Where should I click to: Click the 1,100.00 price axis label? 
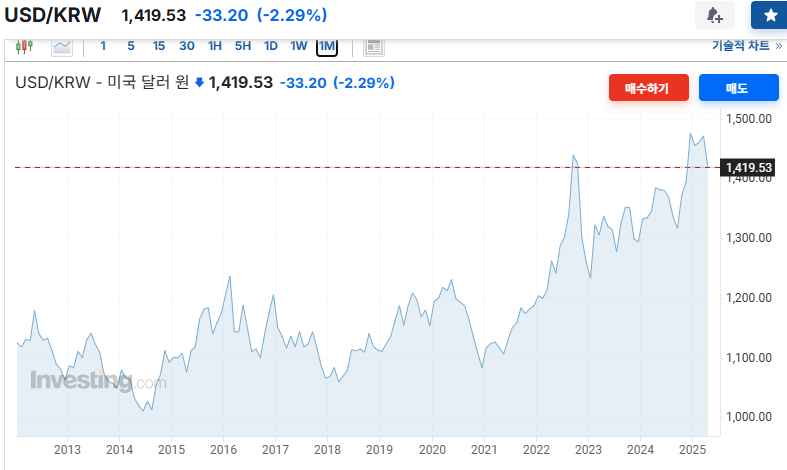[x=749, y=358]
